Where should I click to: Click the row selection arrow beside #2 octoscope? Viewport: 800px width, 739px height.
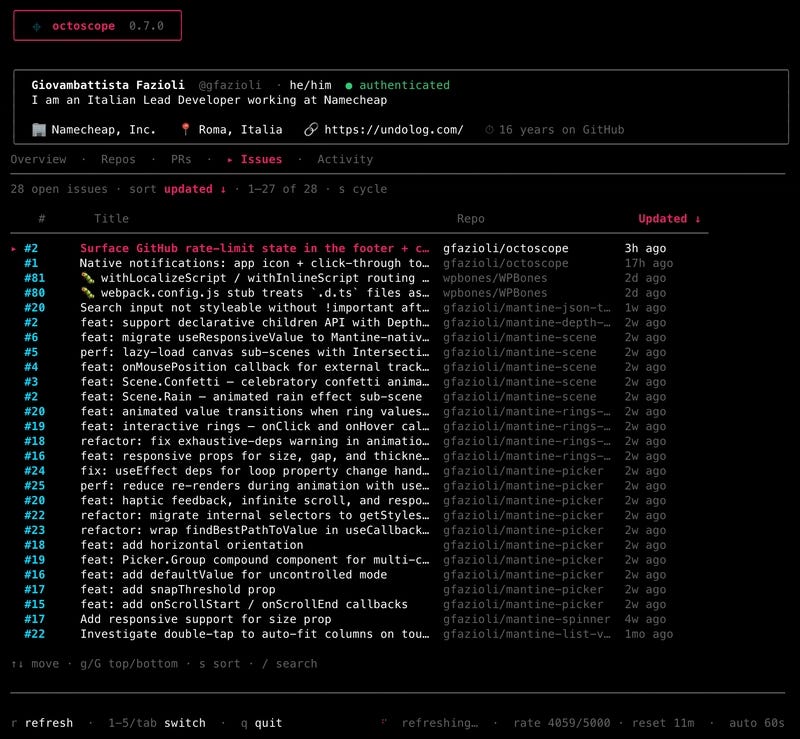[x=14, y=249]
